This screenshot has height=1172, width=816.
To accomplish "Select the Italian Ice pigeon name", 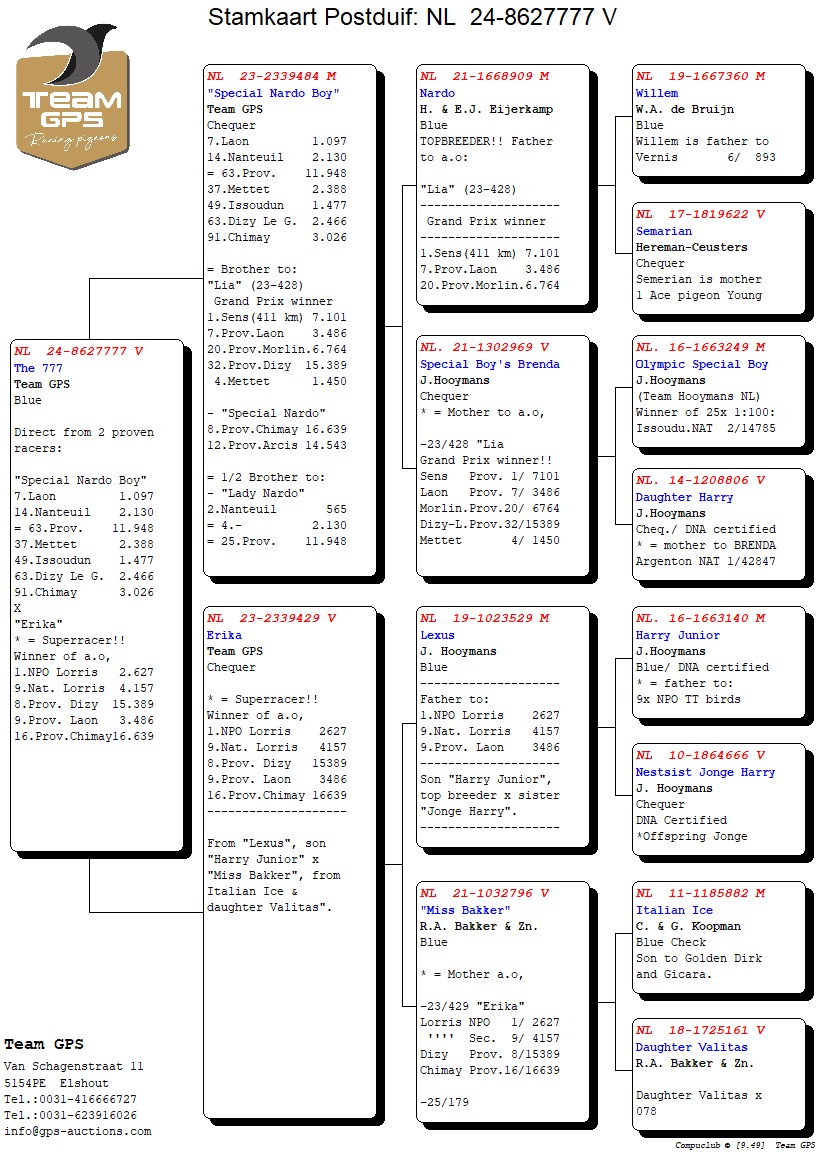I will (x=674, y=910).
